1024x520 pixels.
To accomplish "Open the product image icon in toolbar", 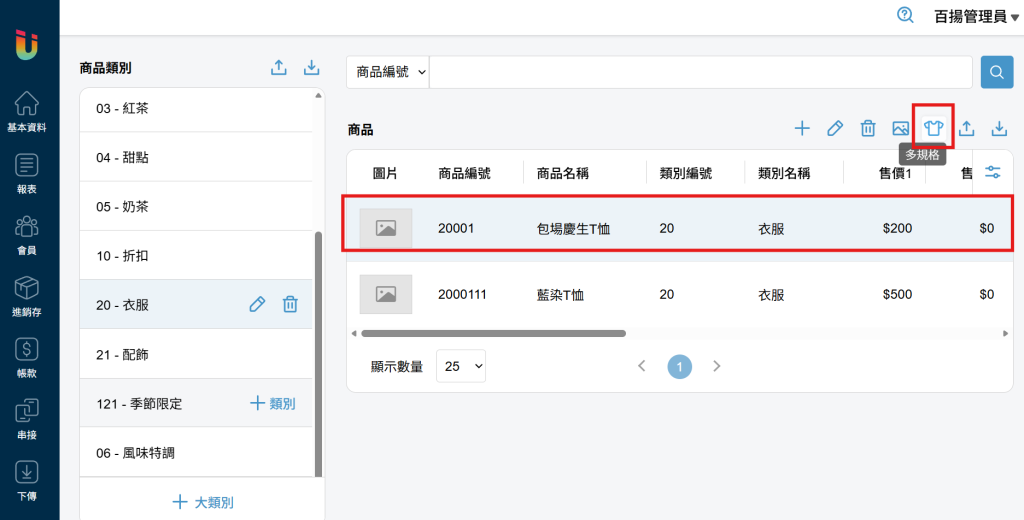I will (x=901, y=128).
